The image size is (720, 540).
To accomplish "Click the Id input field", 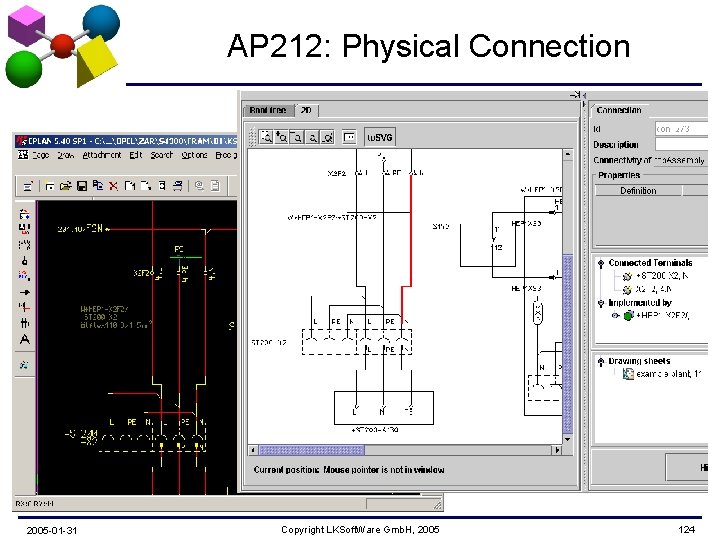I will (681, 129).
